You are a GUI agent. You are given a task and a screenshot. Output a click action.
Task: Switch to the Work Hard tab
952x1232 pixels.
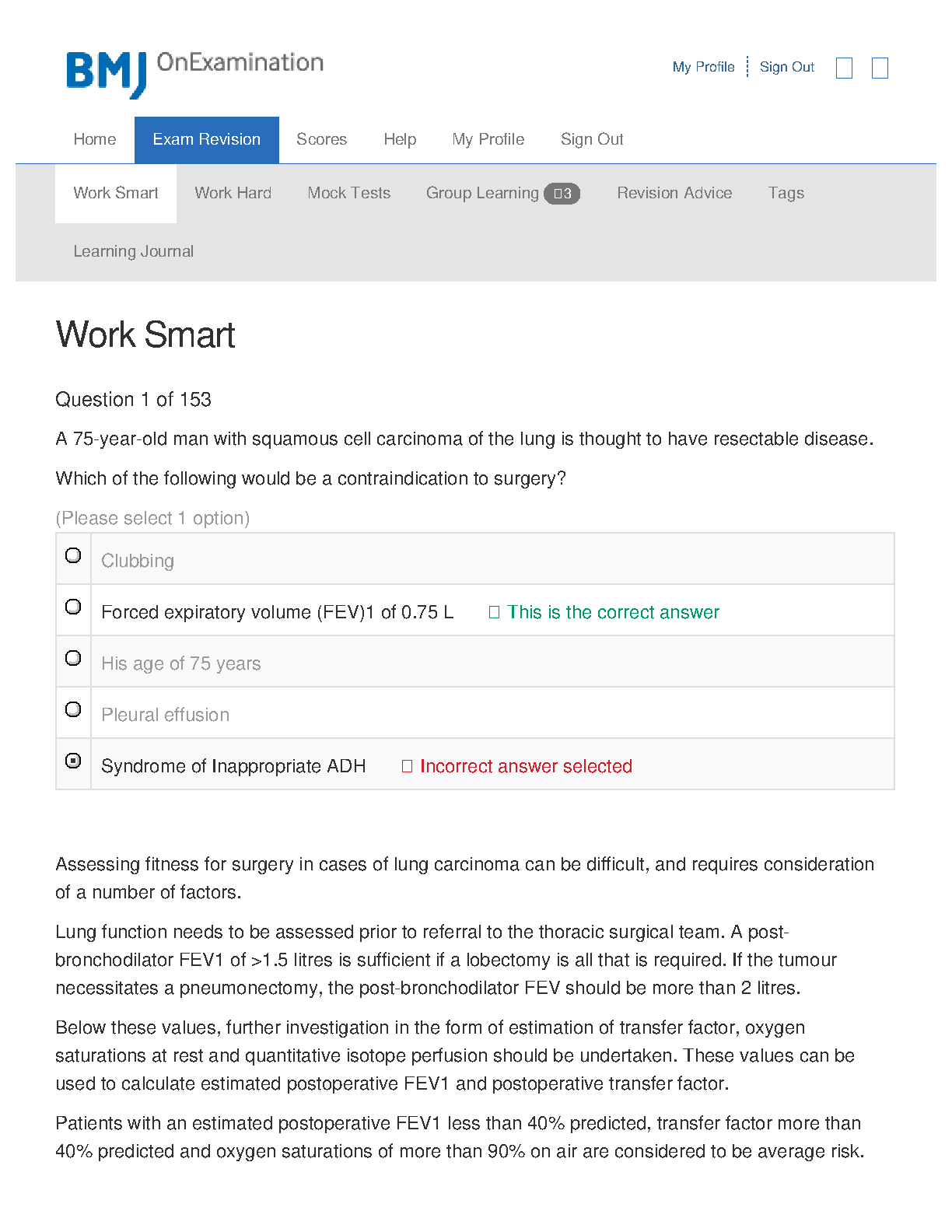233,194
